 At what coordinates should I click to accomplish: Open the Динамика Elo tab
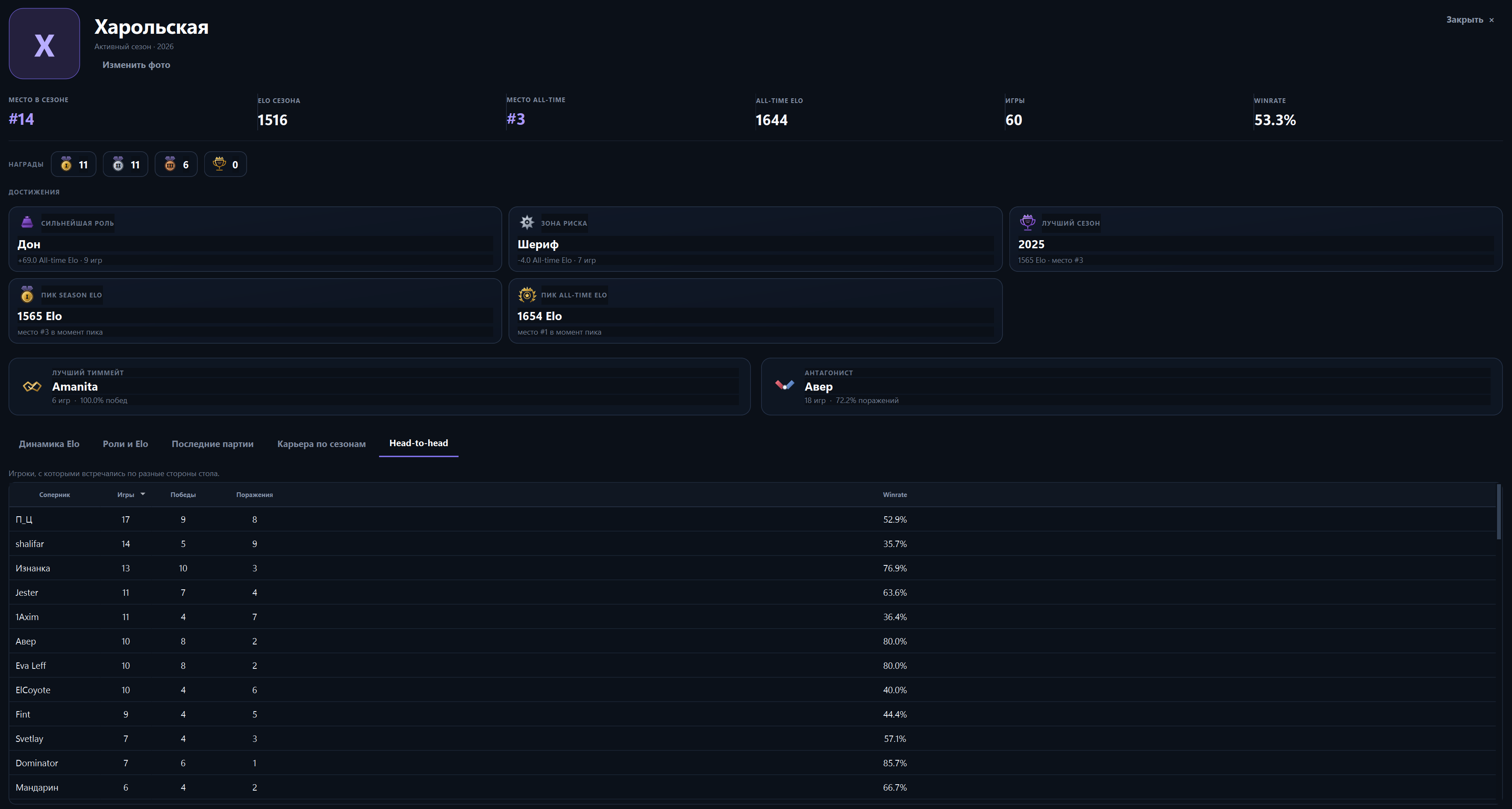click(49, 444)
